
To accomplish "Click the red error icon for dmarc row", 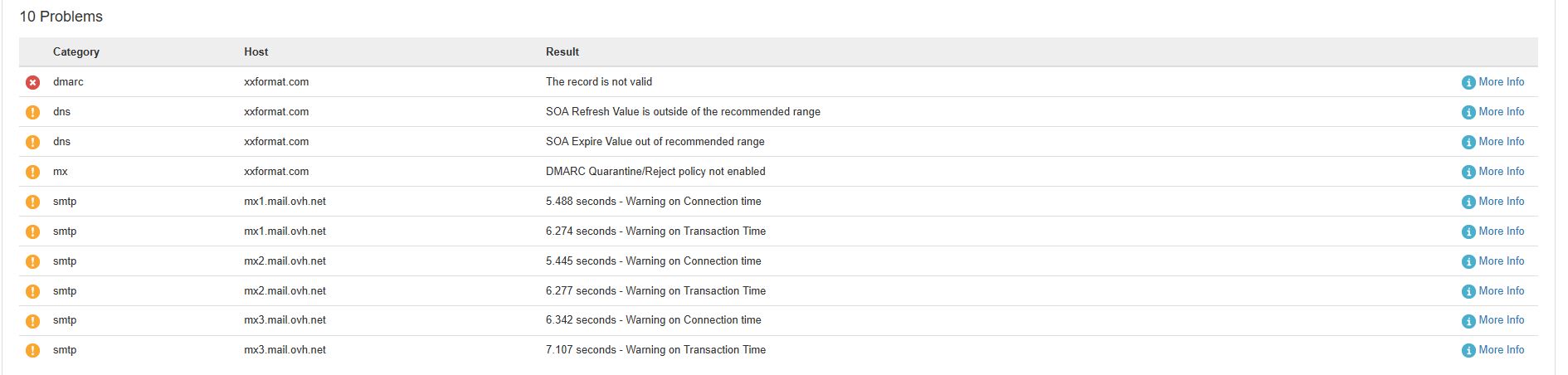I will [x=32, y=82].
